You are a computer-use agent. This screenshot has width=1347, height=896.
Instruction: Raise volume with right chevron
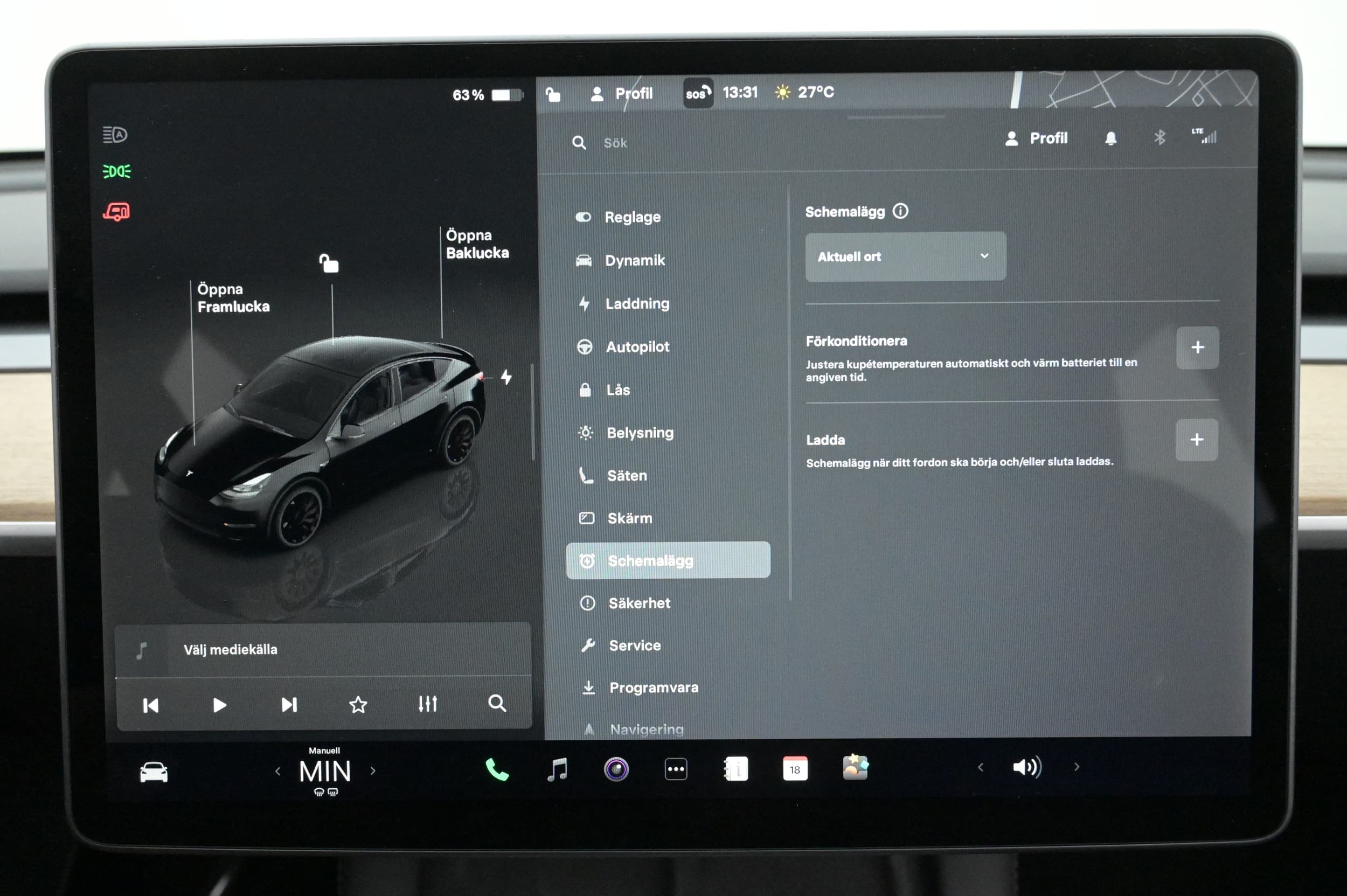[x=1077, y=767]
